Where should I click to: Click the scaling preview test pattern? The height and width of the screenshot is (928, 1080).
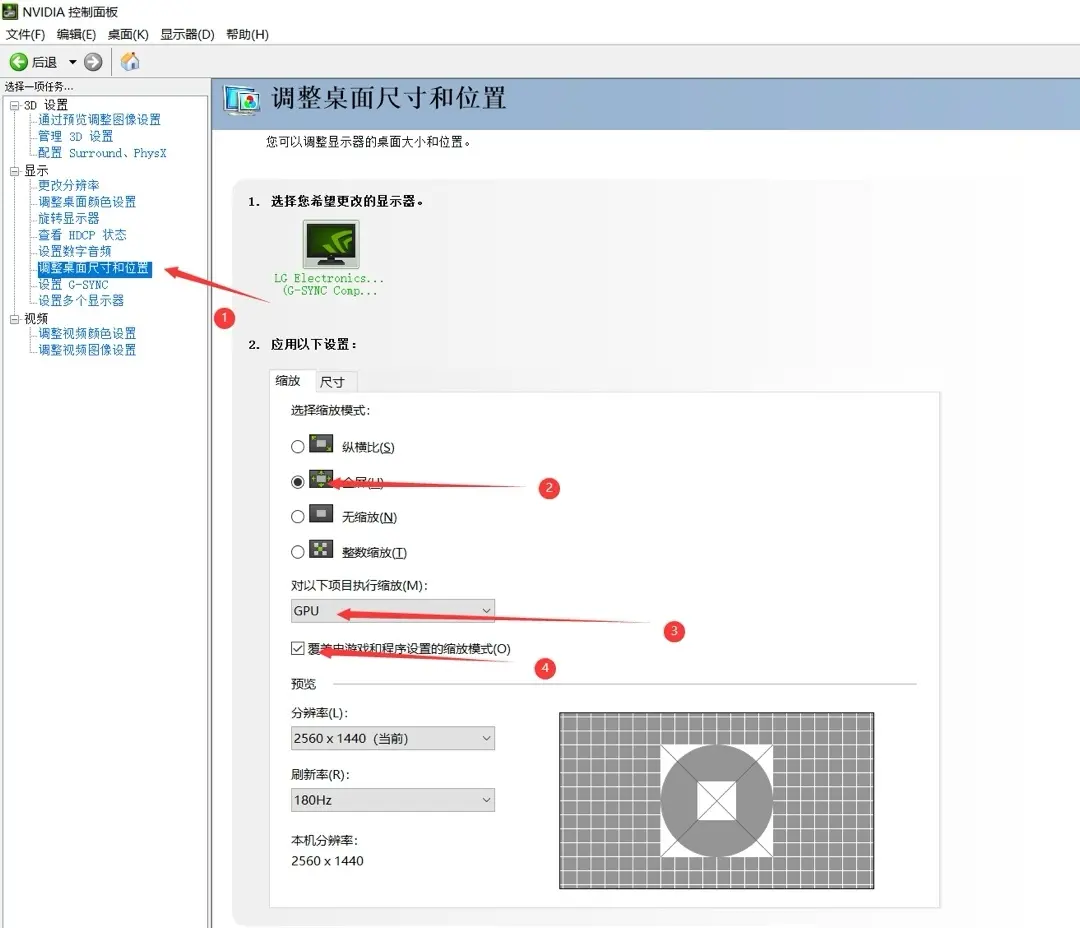click(x=716, y=801)
